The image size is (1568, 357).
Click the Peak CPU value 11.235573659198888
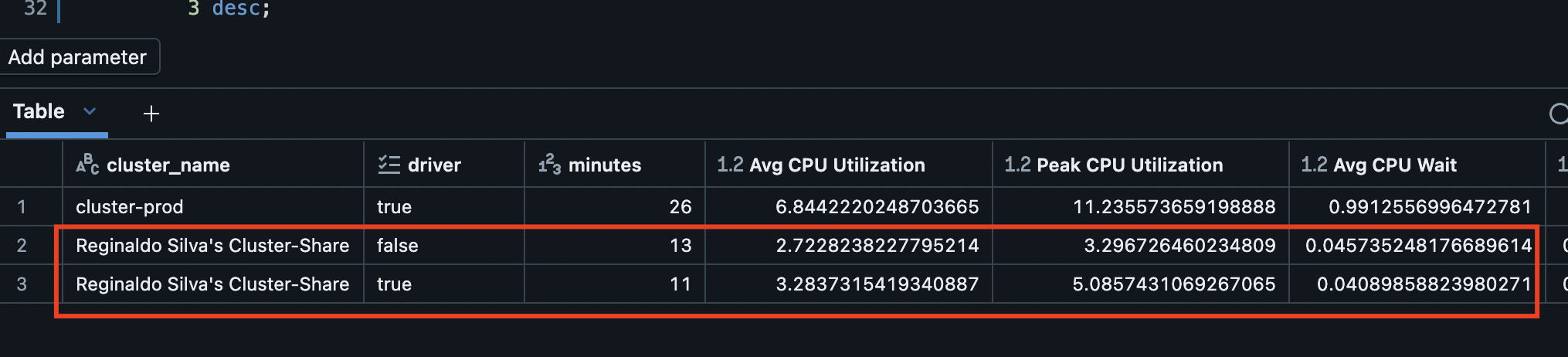[1174, 206]
